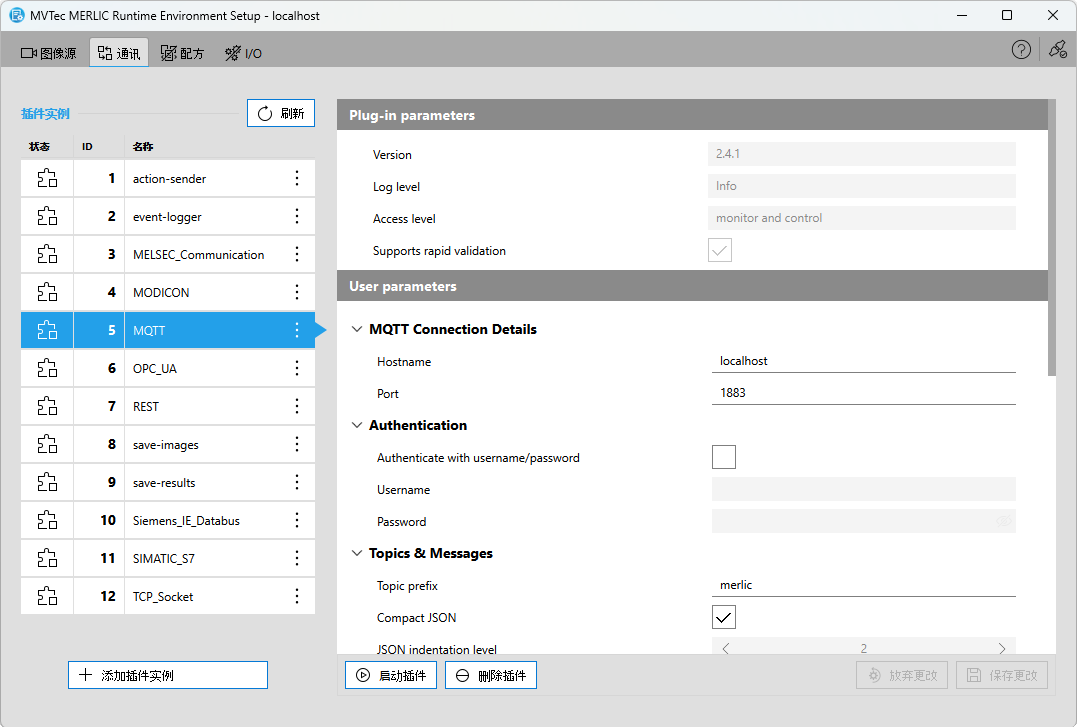Collapse the Authentication section
Screen dimensions: 1077x727
pos(357,426)
